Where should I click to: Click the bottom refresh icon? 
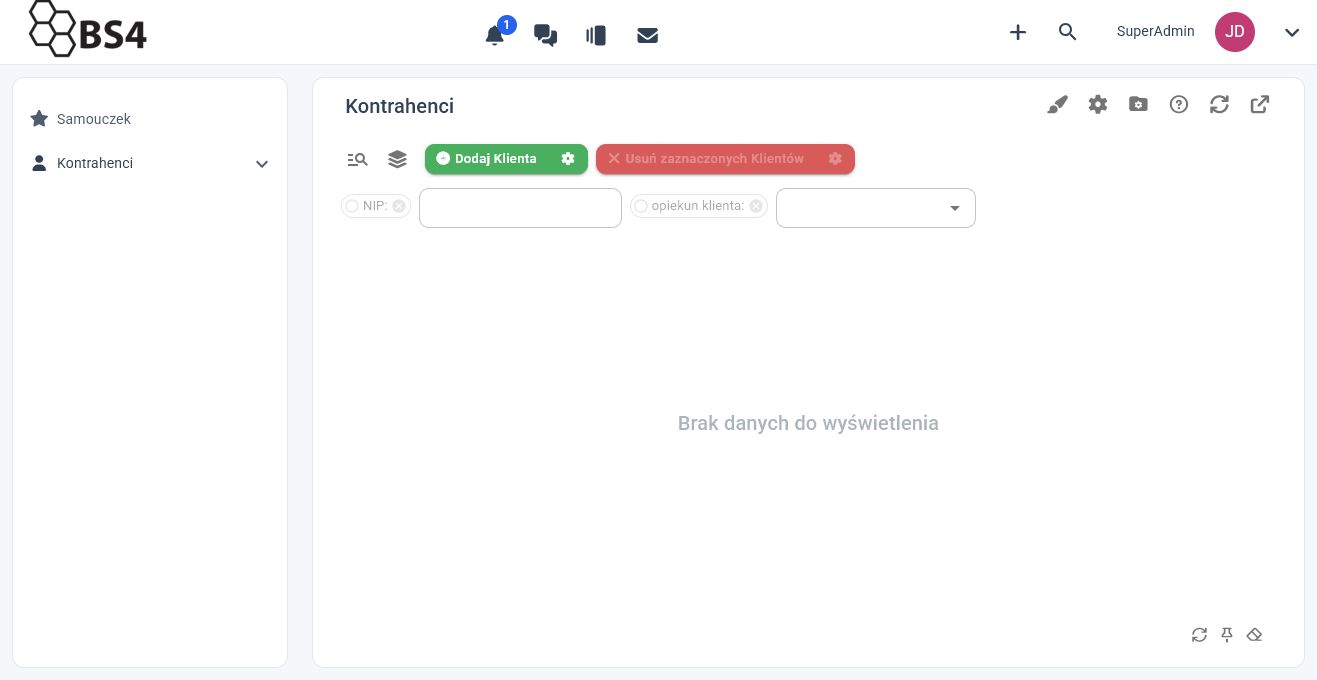[1199, 635]
